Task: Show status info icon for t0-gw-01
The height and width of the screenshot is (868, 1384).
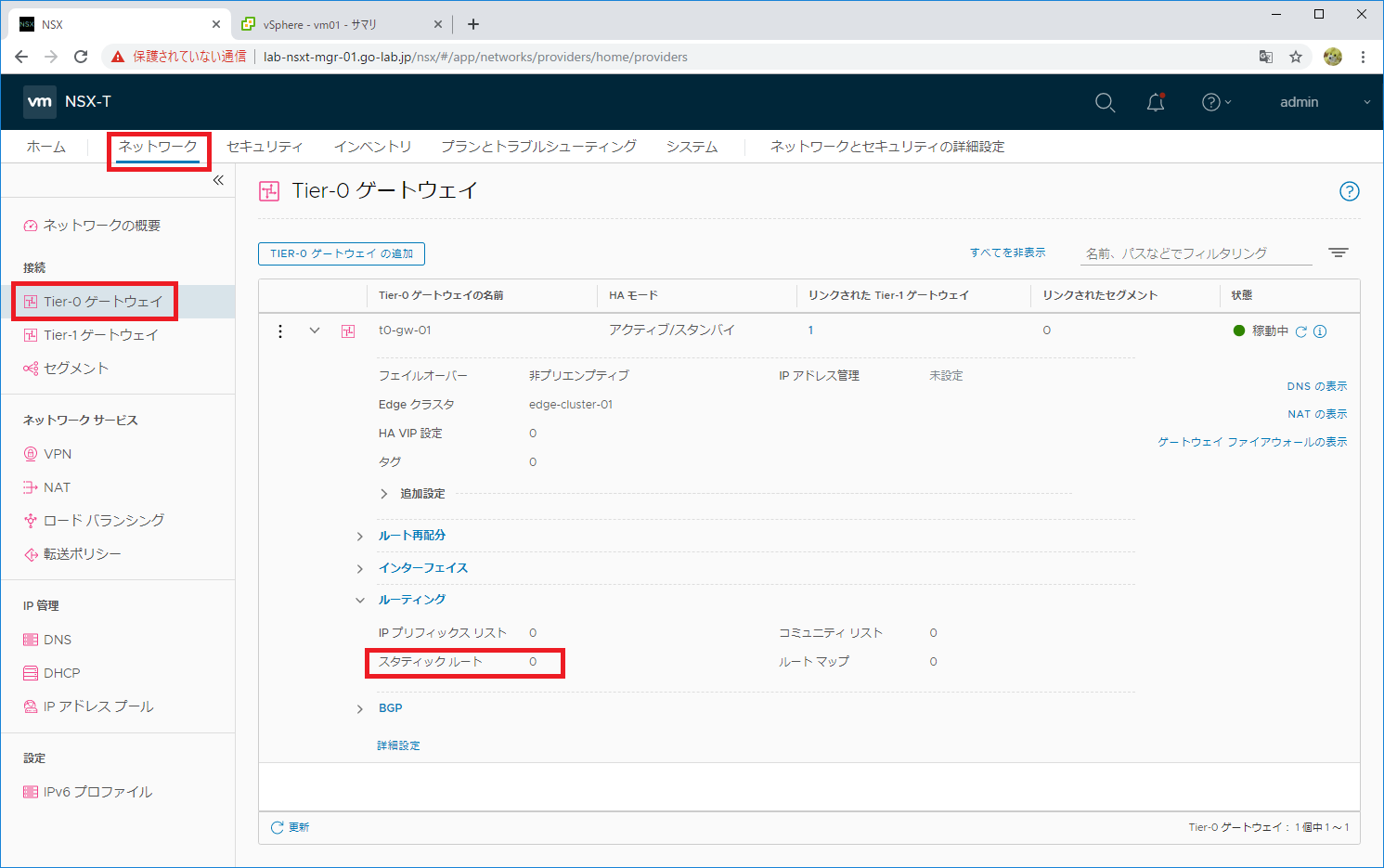Action: coord(1320,331)
